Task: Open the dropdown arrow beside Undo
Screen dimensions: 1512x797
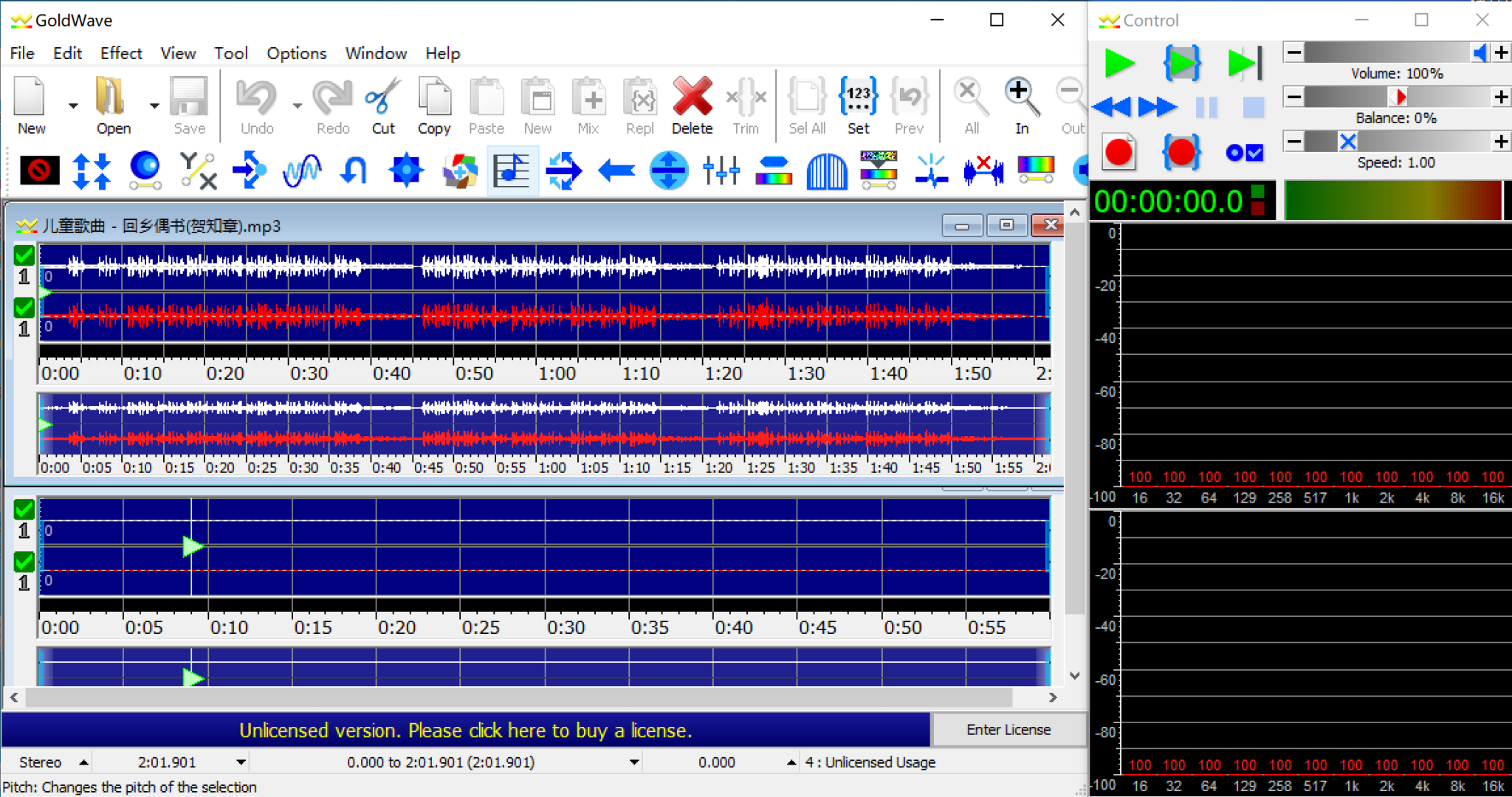Action: (x=297, y=106)
